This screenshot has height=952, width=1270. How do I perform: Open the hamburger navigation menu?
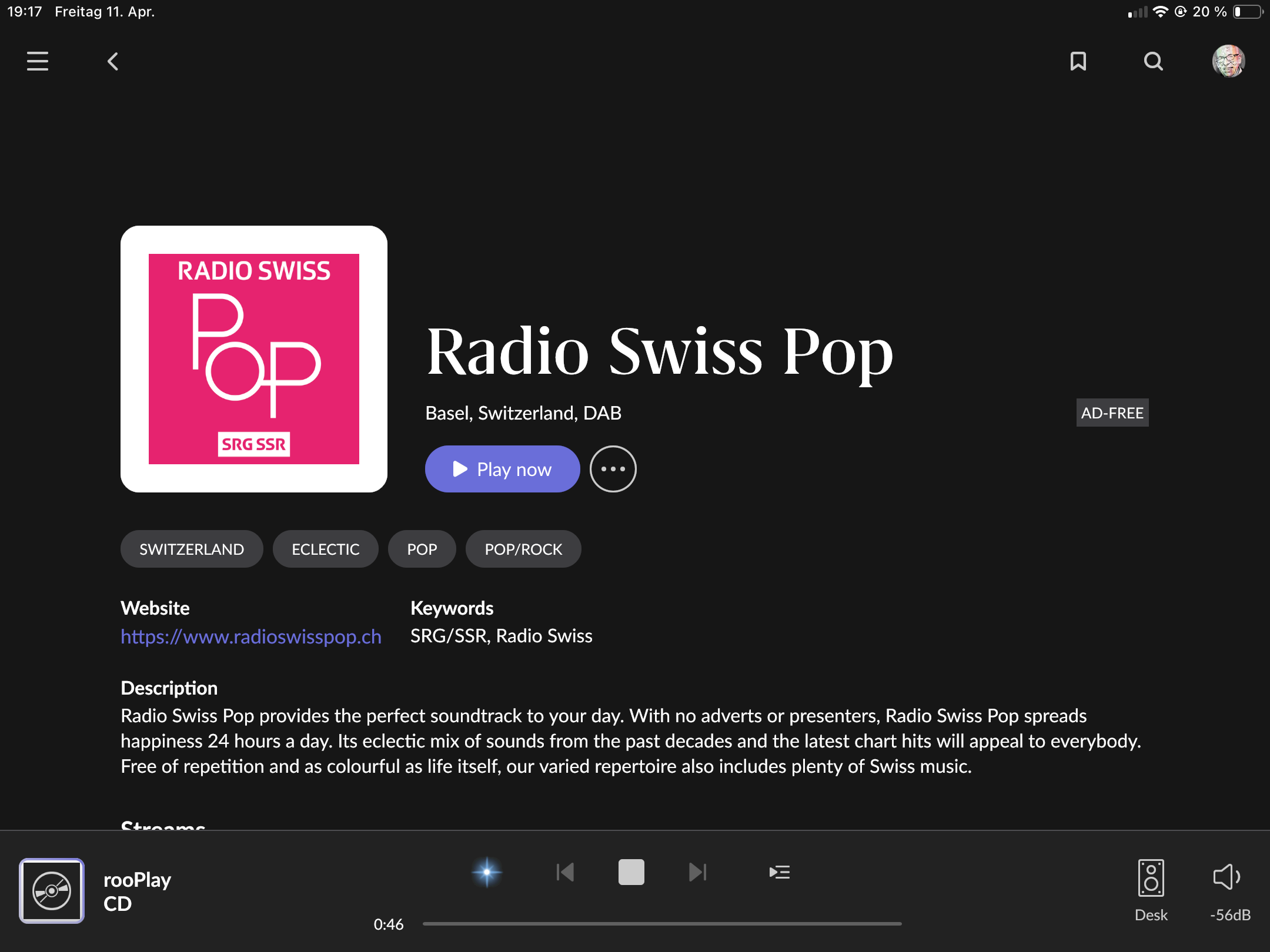(38, 61)
